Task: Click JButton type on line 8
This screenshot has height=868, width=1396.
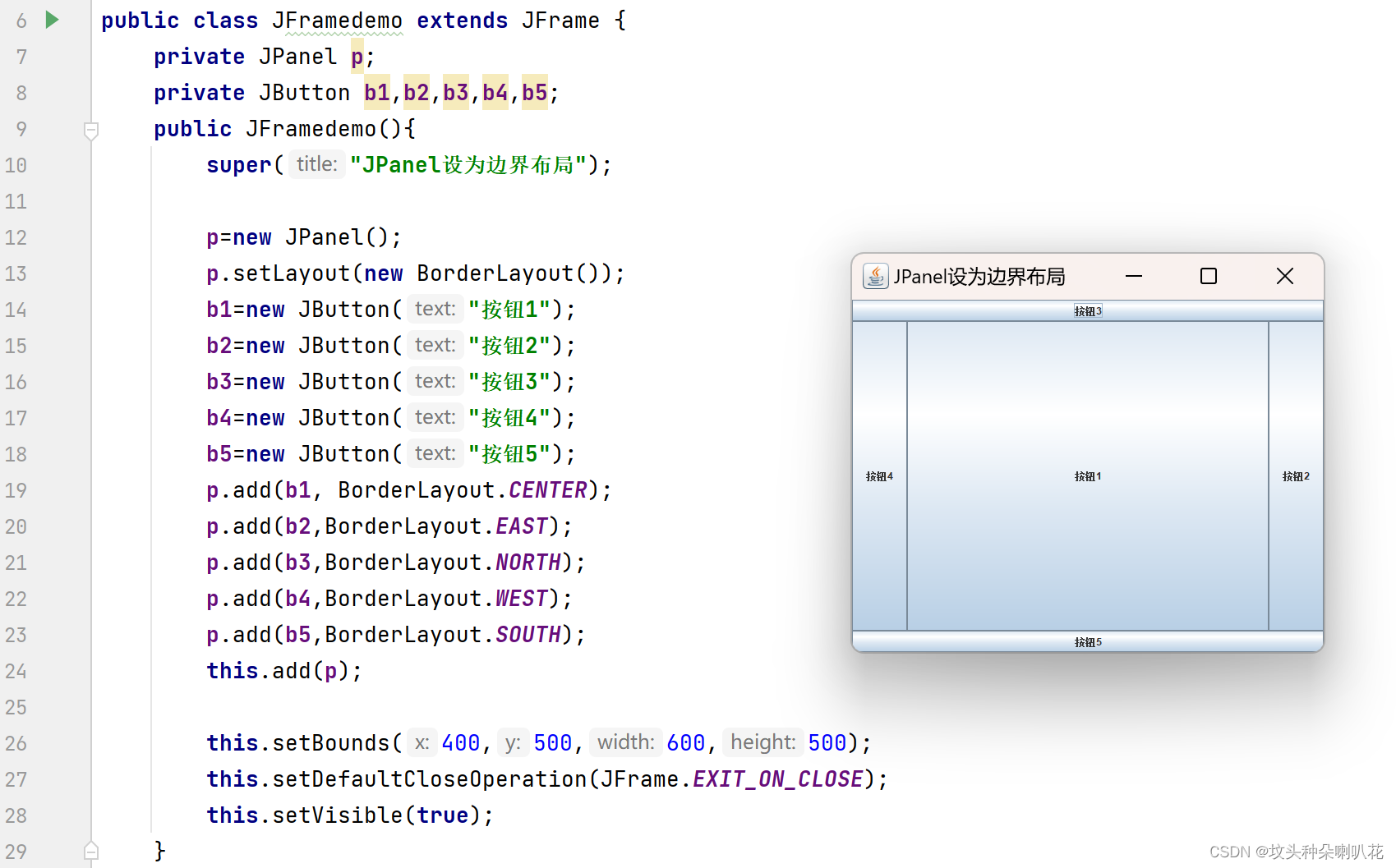Action: click(305, 93)
